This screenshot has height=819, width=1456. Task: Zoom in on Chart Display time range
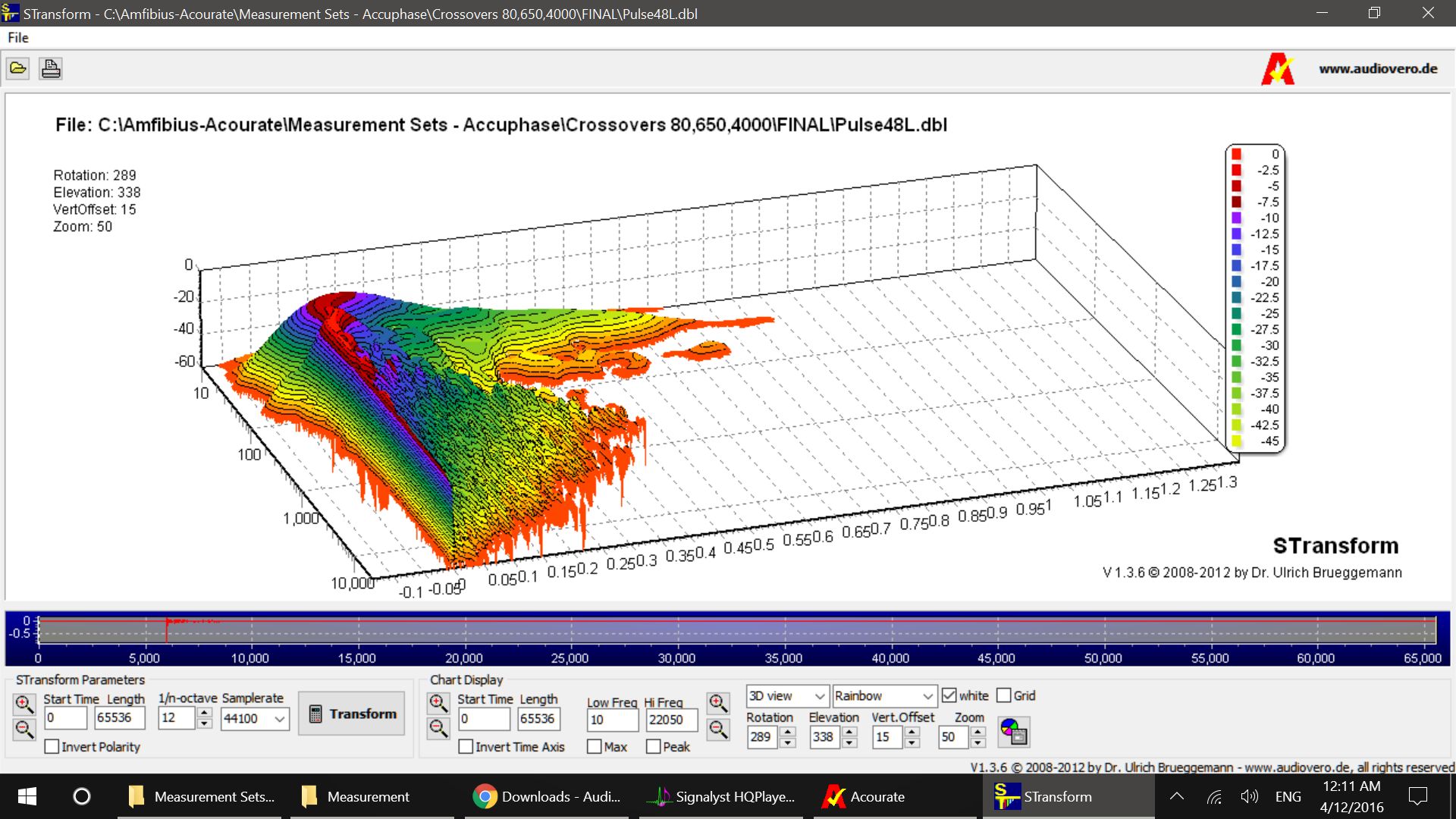[x=438, y=703]
